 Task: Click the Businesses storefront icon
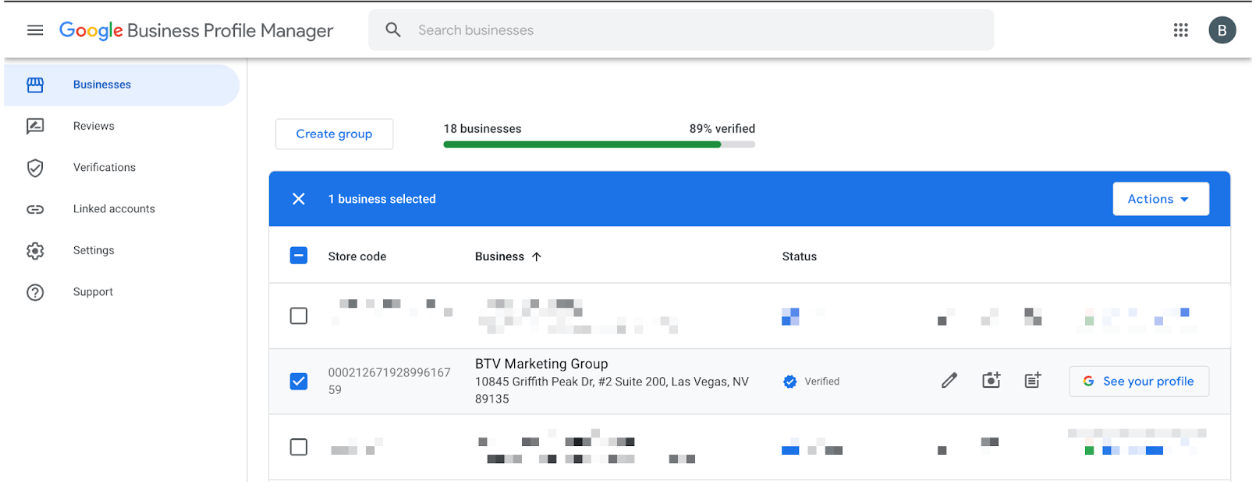tap(35, 85)
